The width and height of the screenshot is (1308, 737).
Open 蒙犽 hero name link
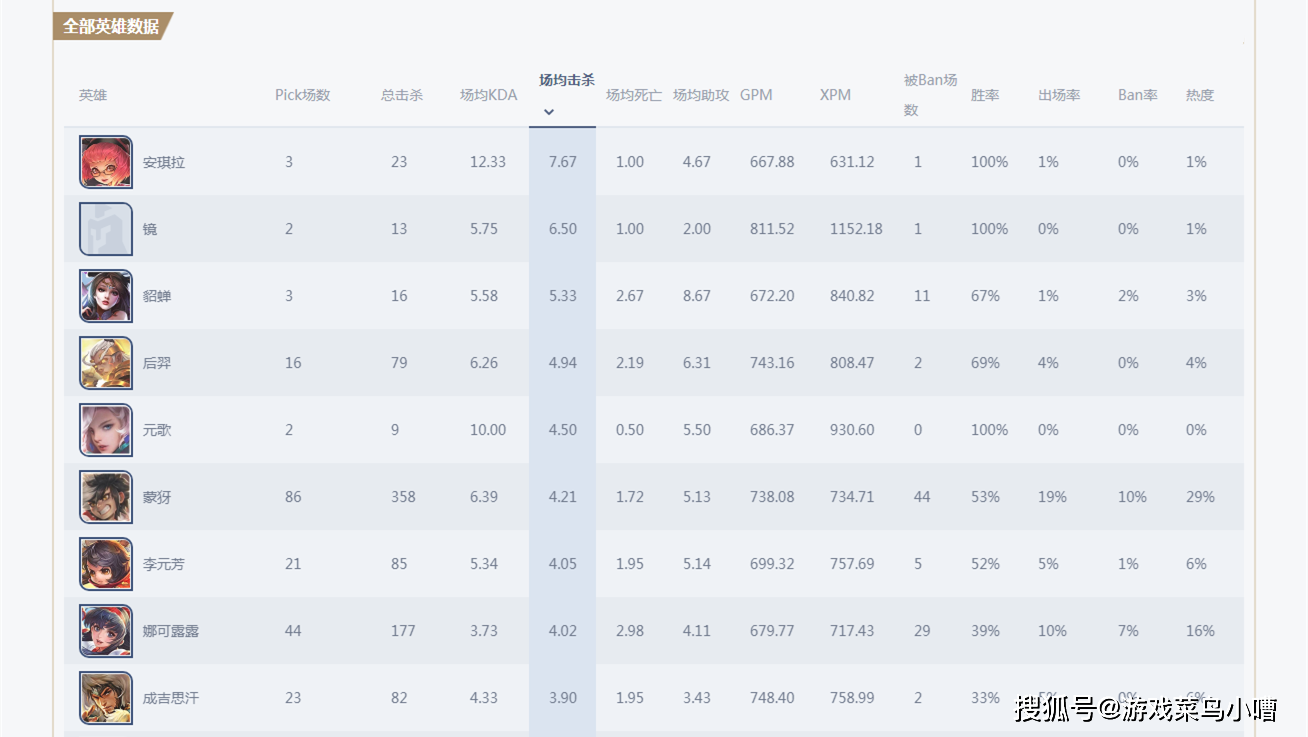157,497
